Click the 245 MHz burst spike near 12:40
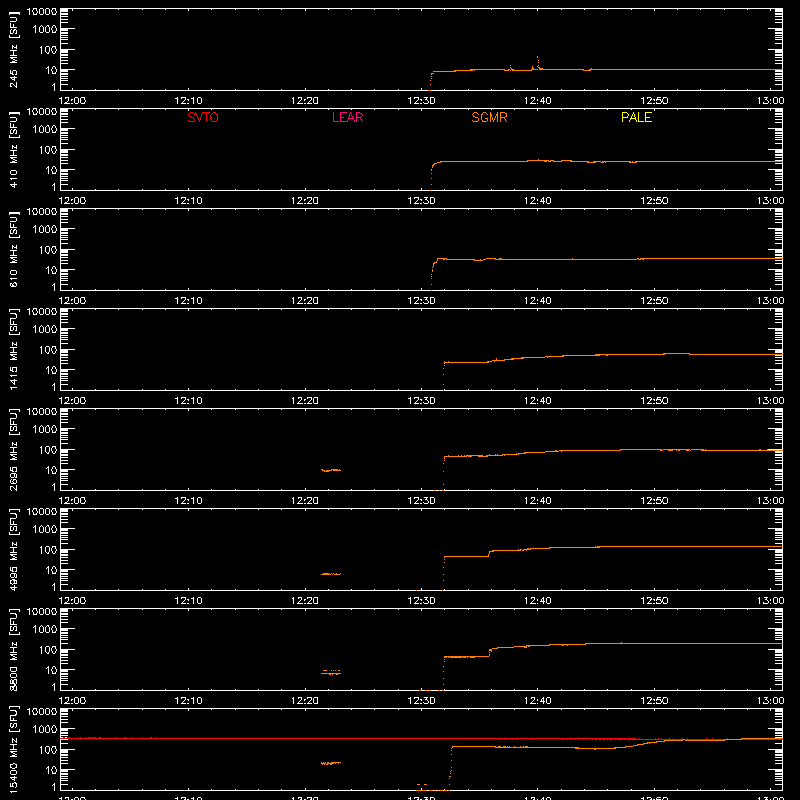Image resolution: width=800 pixels, height=800 pixels. [x=537, y=62]
